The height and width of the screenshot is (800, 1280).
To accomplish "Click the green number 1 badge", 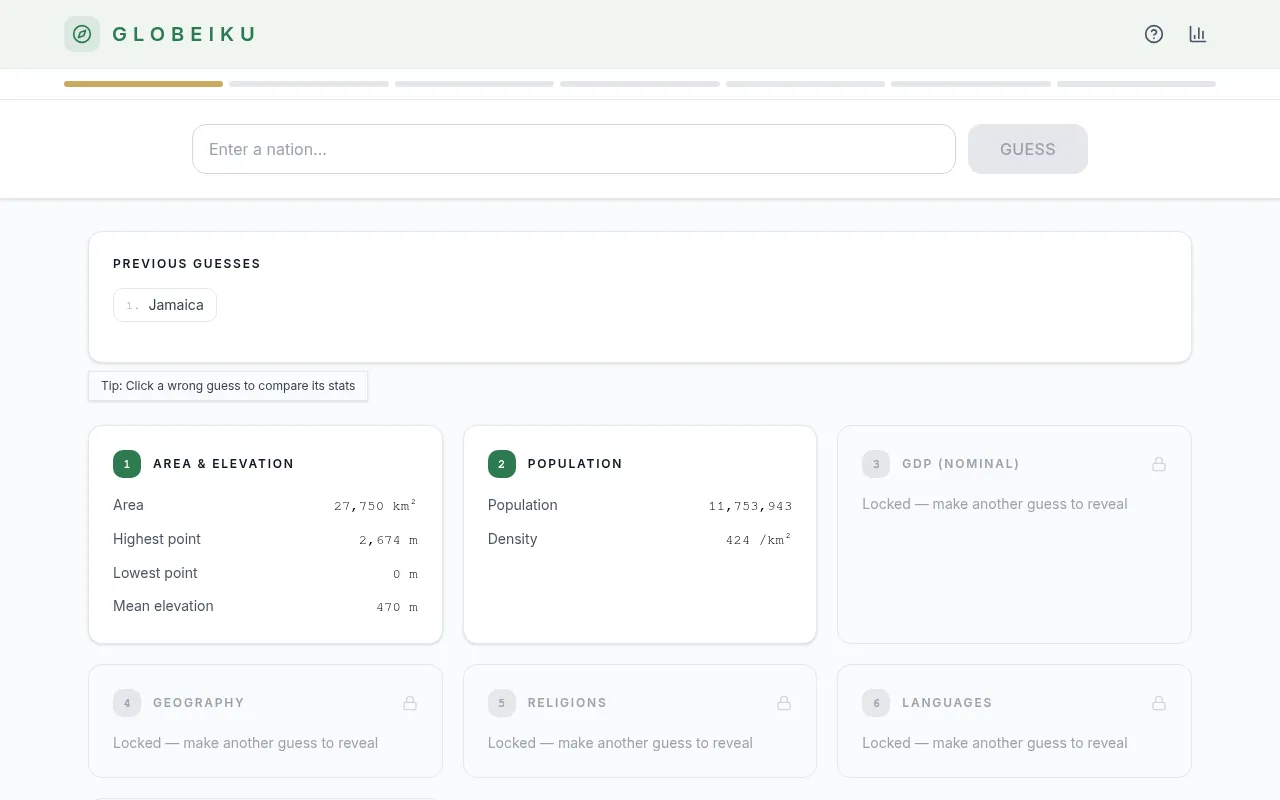I will 127,464.
